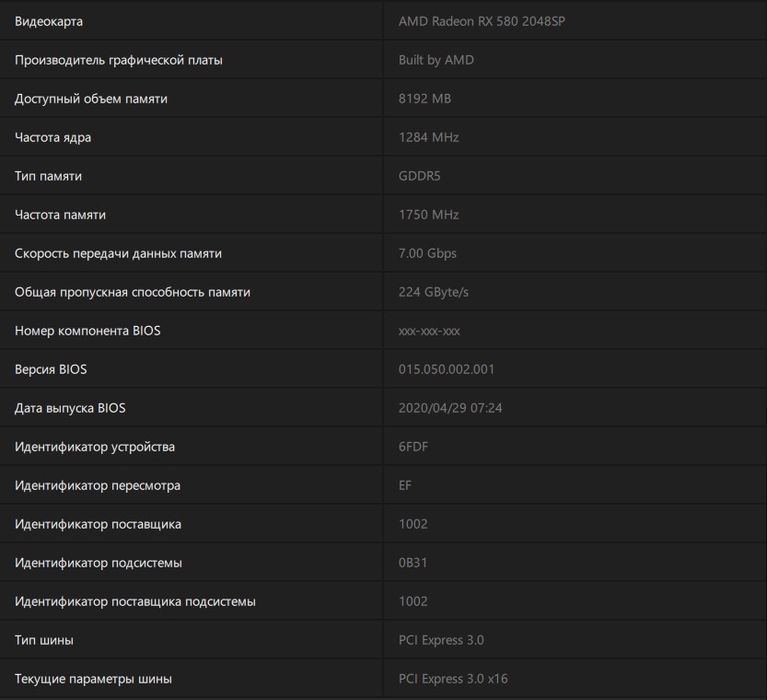Click the Идентификатор поставщика подсистемы label

135,601
